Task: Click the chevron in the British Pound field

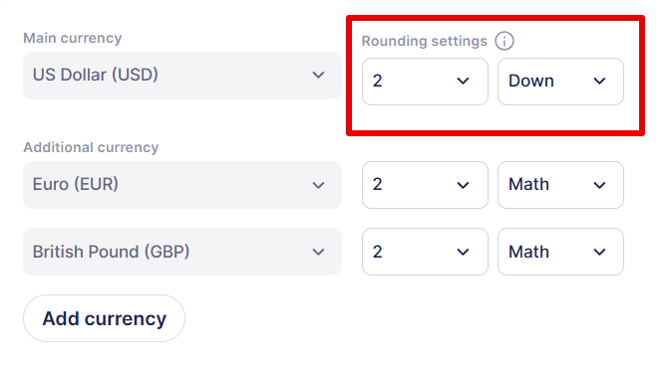Action: 318,252
